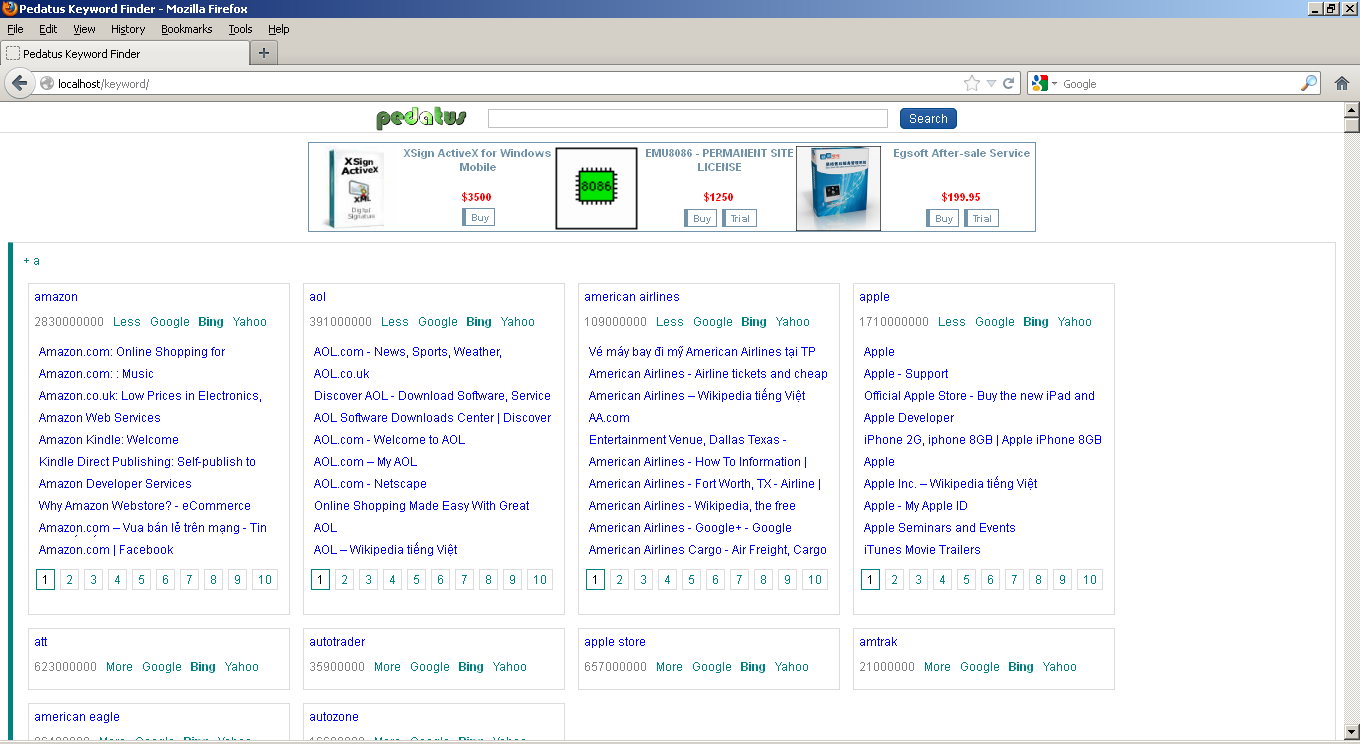Open the search engine dropdown in search bar
The height and width of the screenshot is (744, 1360).
click(1045, 84)
